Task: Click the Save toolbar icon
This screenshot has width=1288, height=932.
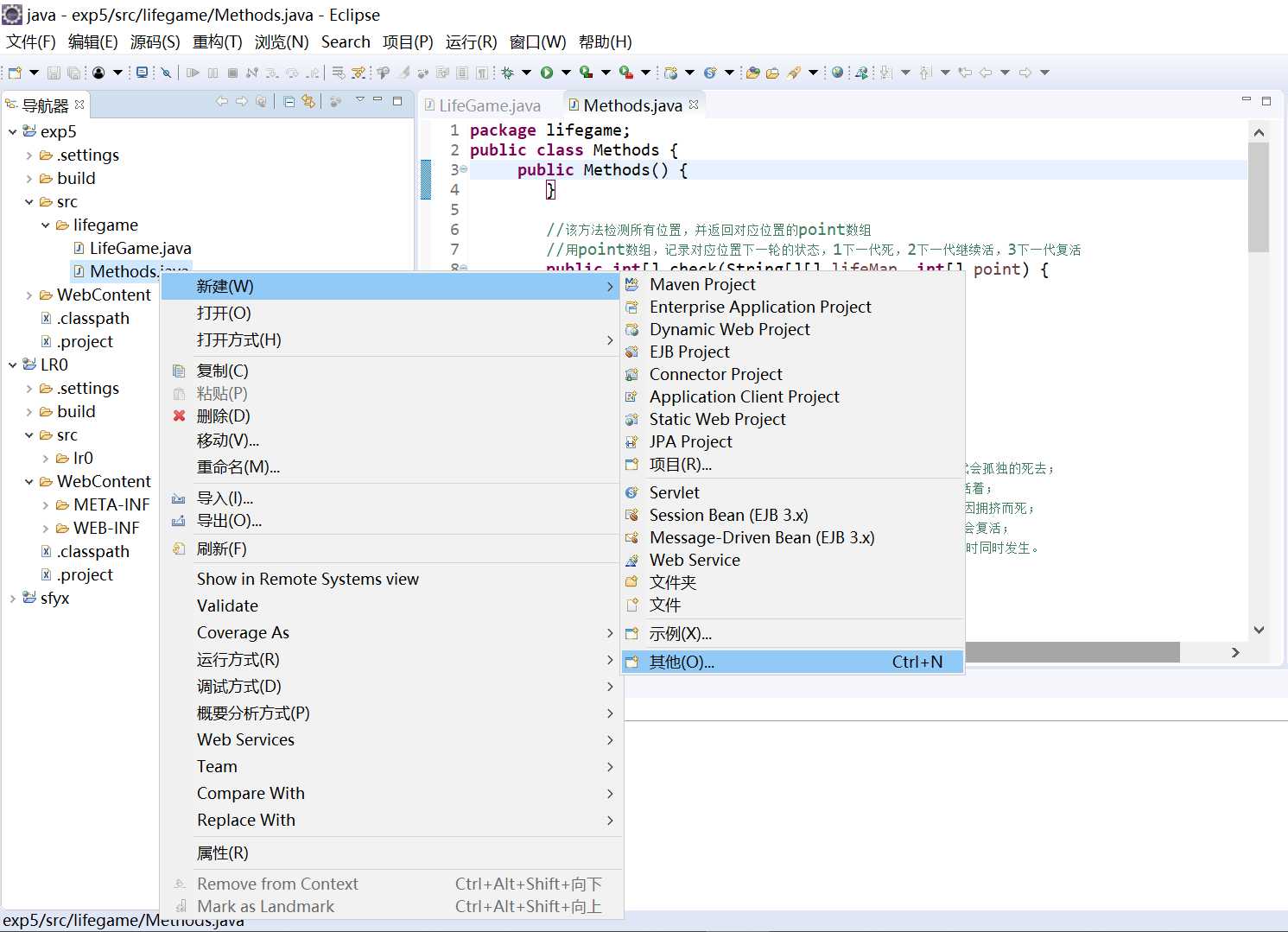Action: tap(54, 73)
